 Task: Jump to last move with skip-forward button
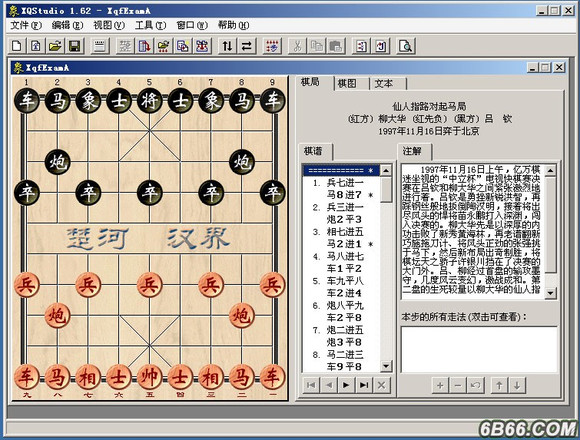(364, 385)
